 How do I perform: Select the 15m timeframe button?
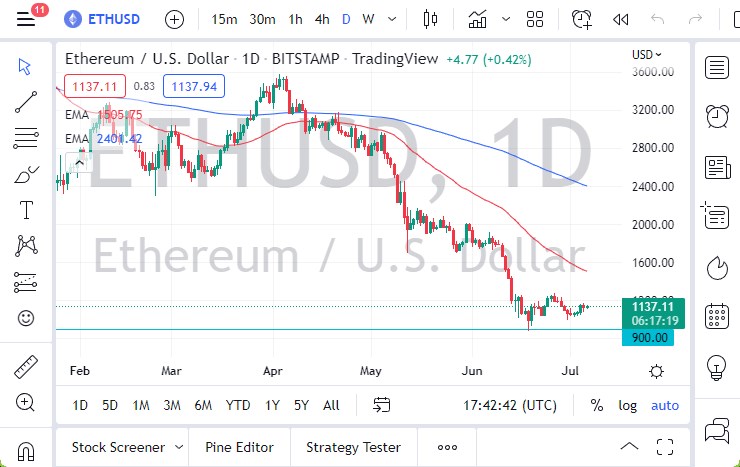225,19
